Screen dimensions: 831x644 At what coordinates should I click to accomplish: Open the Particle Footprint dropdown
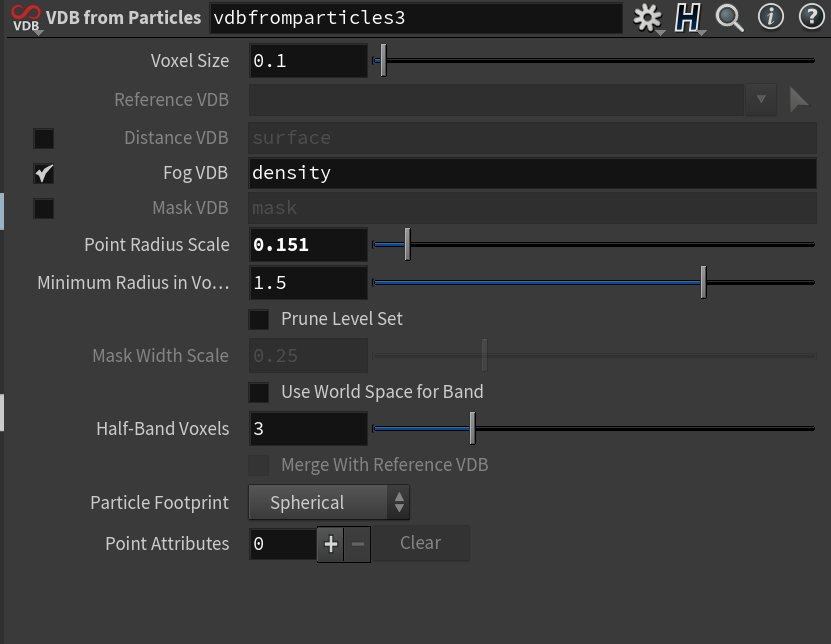[329, 502]
